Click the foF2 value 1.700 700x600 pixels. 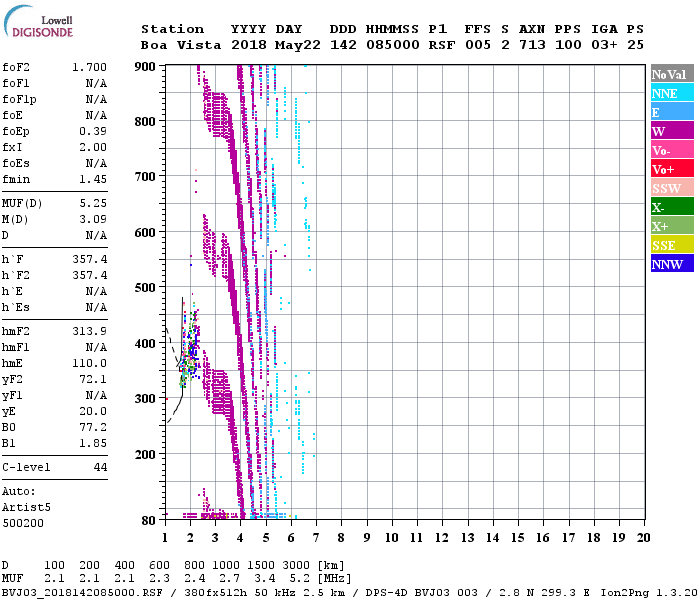click(89, 67)
